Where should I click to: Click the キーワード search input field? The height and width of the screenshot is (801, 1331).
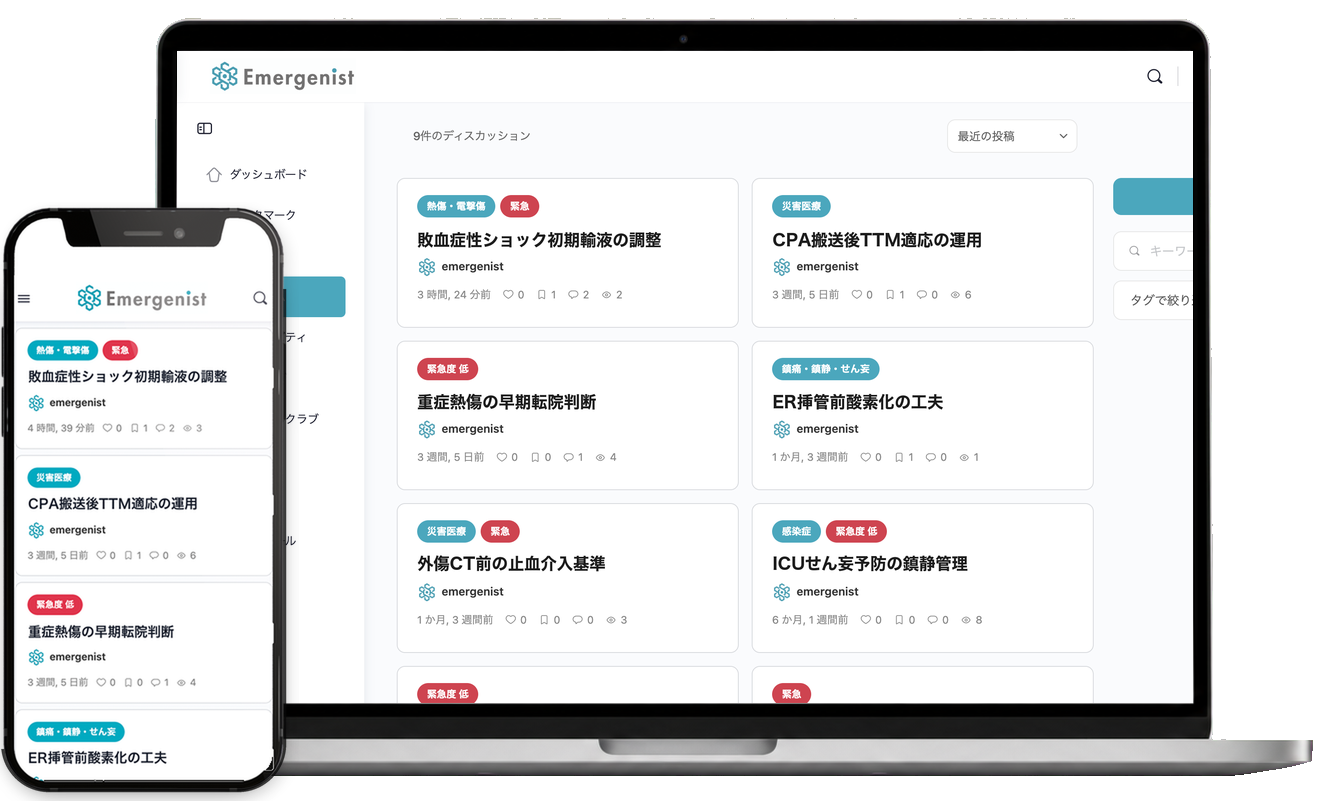coord(1153,251)
